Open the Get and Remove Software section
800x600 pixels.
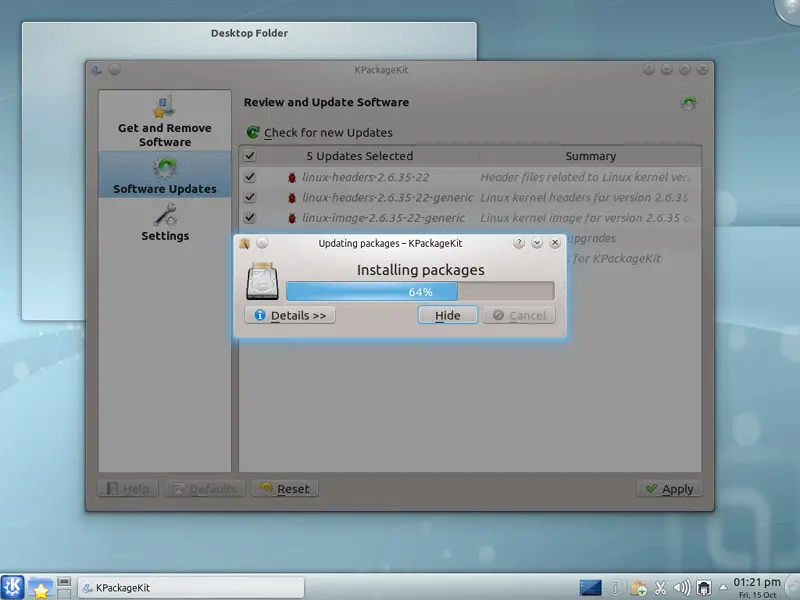point(164,121)
